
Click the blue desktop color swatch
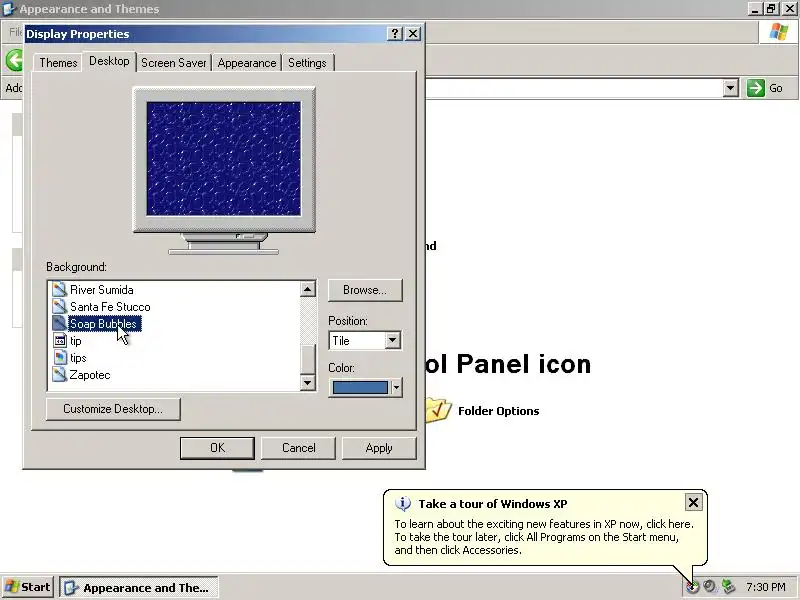360,388
